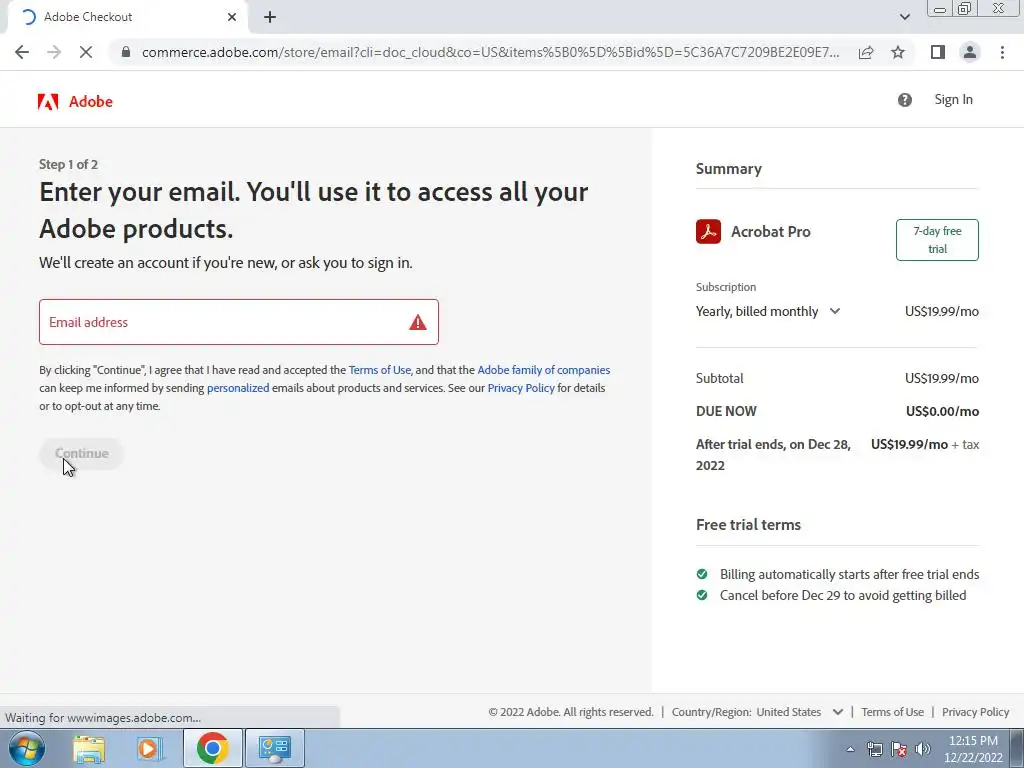Click the Adobe logo in header
This screenshot has width=1024, height=768.
[x=75, y=101]
